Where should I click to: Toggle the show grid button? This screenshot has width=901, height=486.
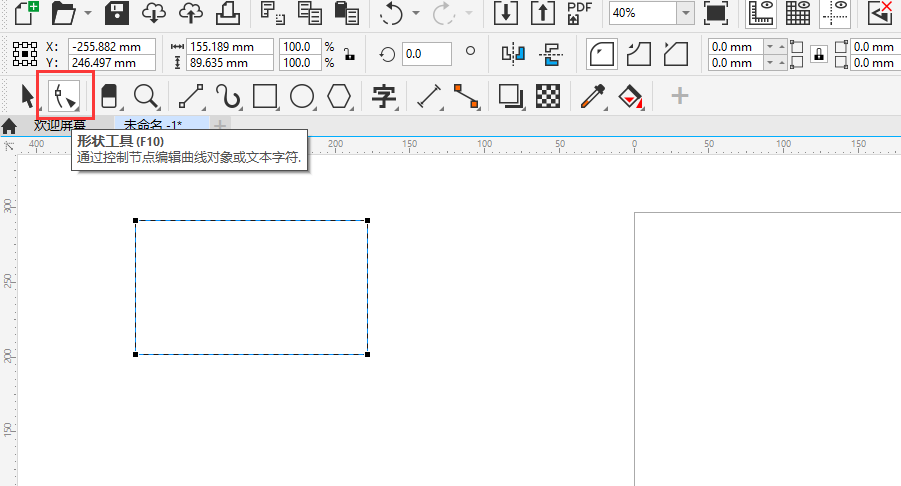tap(797, 13)
